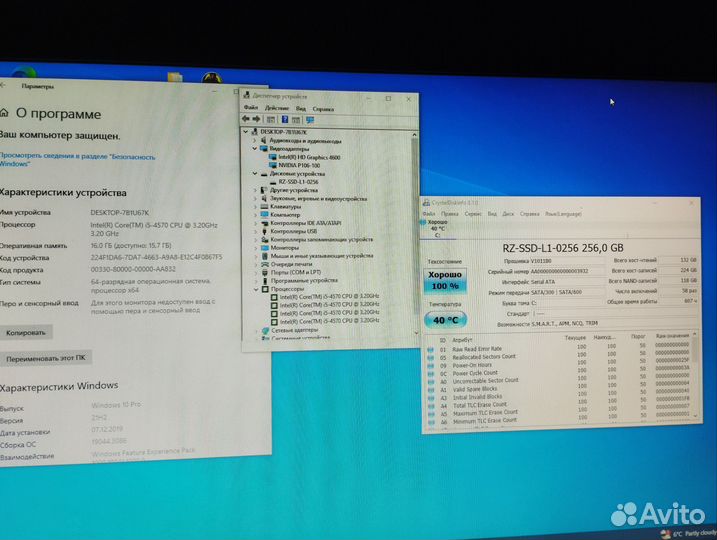Click the home icon next to О программе
Image resolution: width=717 pixels, height=540 pixels.
click(x=4, y=112)
